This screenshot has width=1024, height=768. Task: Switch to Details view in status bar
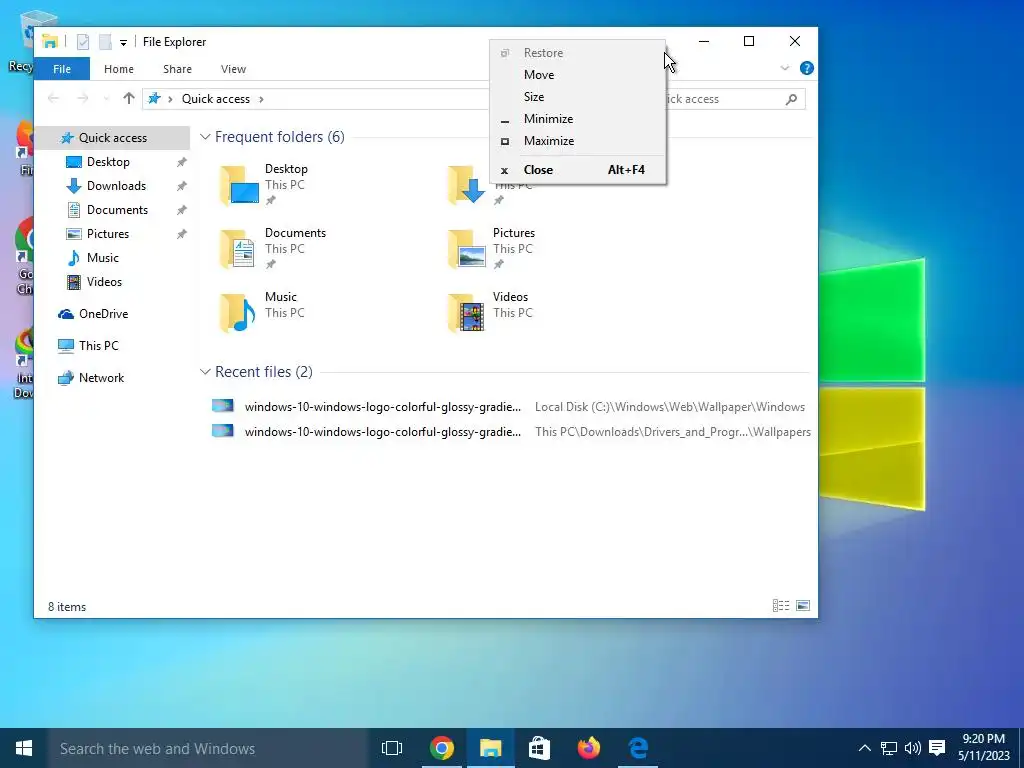tap(781, 606)
